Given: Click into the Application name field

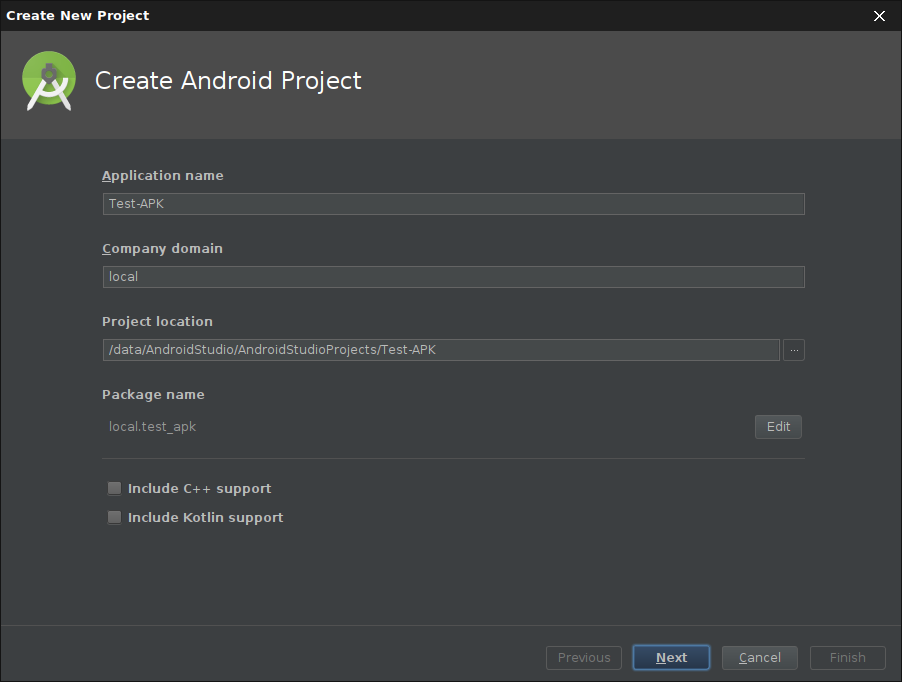Looking at the screenshot, I should [453, 204].
